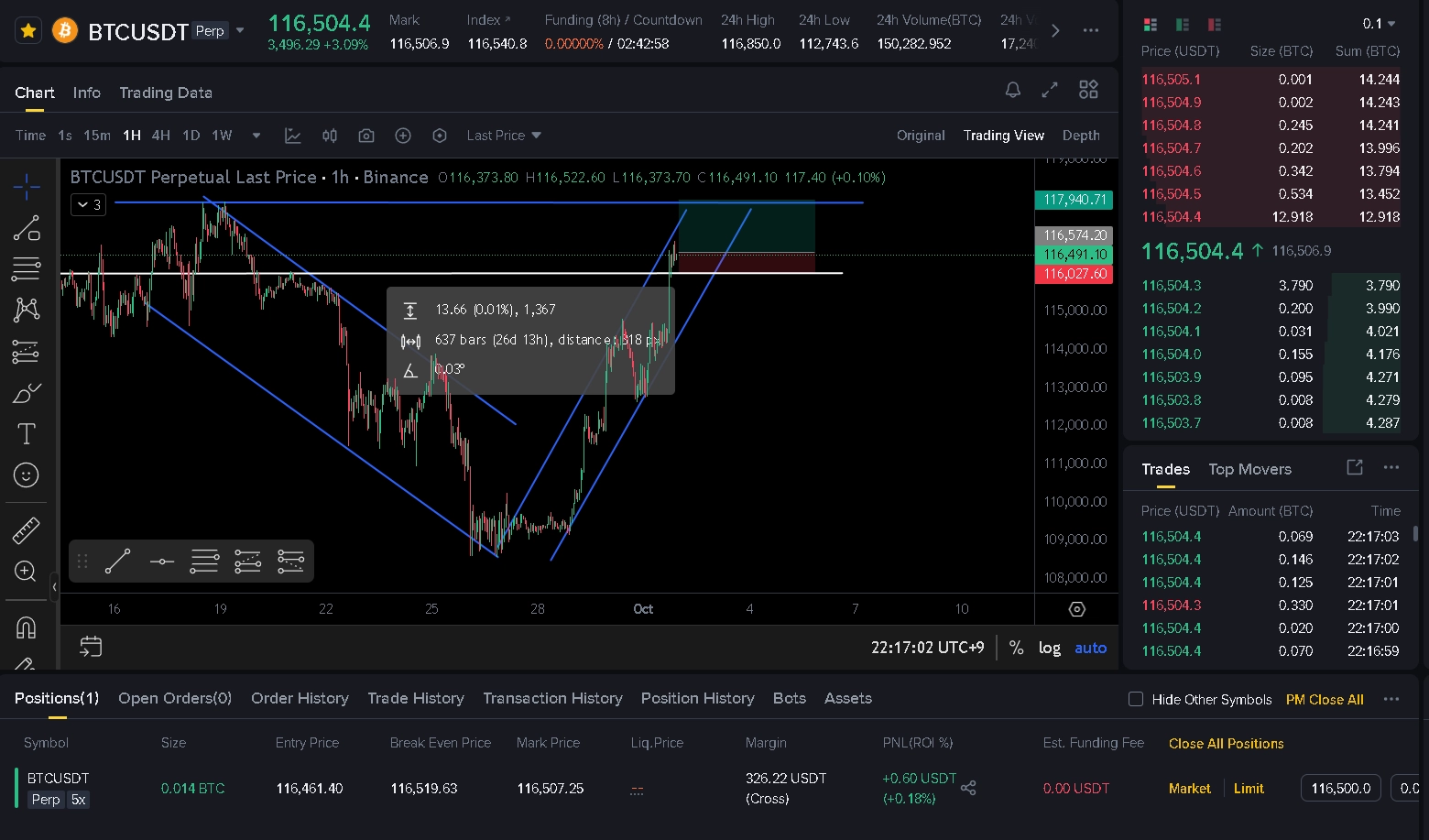
Task: Switch to the Info tab
Action: [87, 93]
